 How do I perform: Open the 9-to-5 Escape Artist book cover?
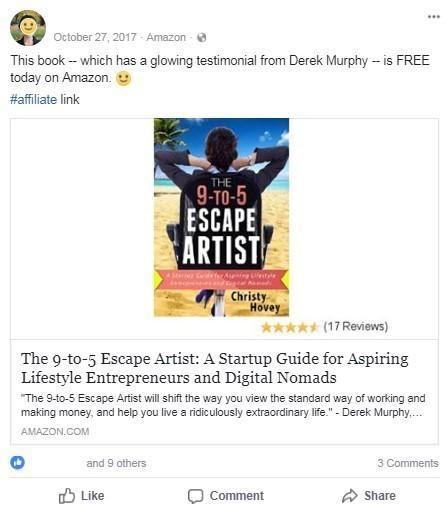(x=221, y=217)
